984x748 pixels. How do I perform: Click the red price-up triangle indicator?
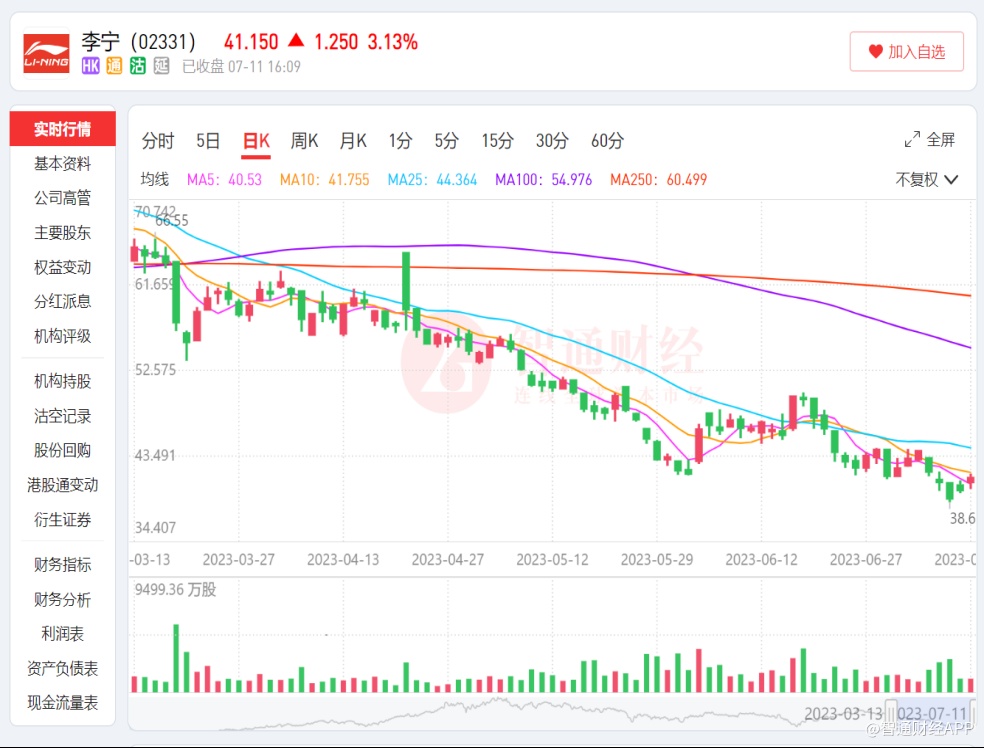(x=296, y=41)
